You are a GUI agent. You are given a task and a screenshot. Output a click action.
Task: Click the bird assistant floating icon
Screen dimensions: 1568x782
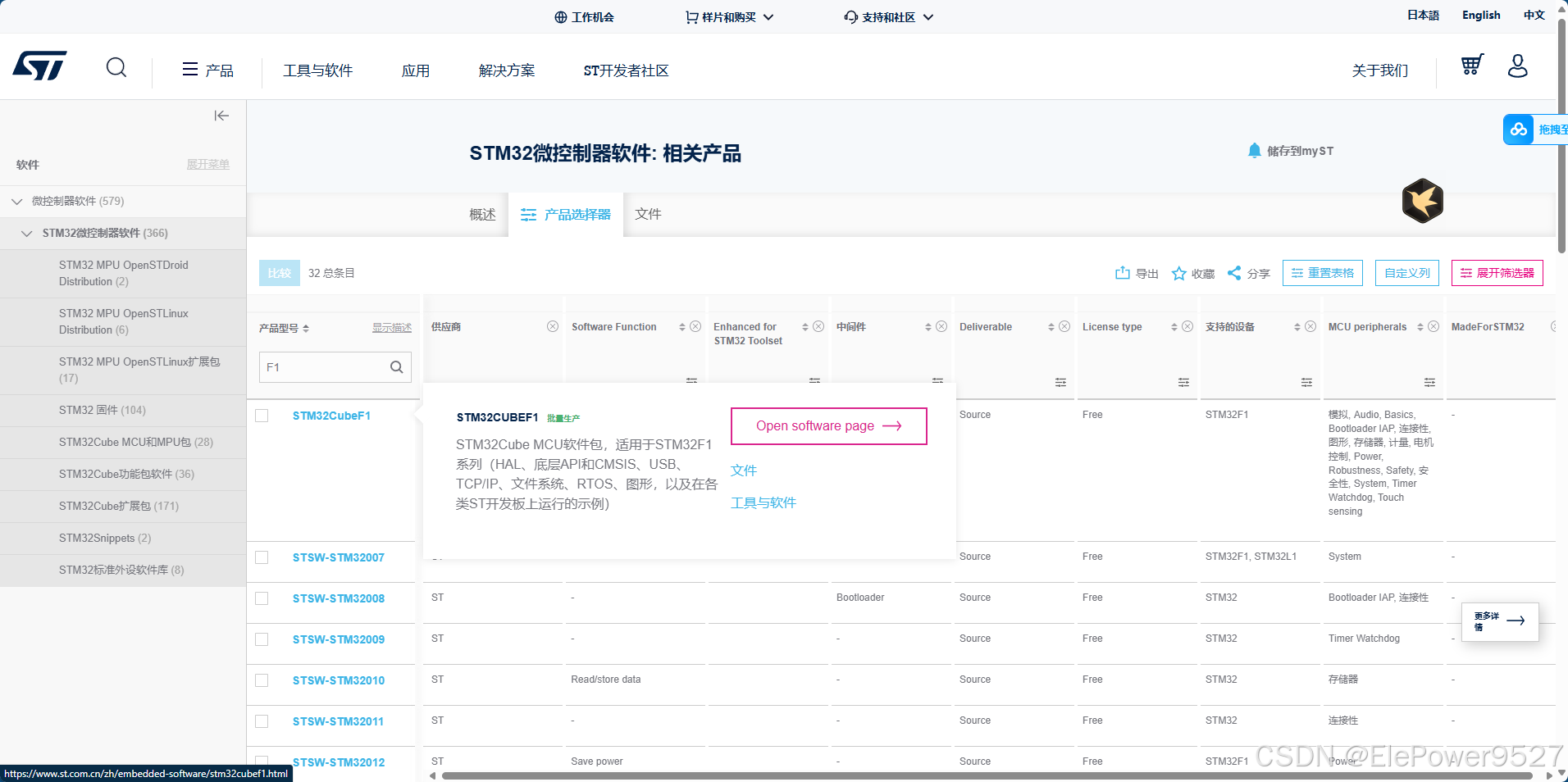coord(1423,201)
